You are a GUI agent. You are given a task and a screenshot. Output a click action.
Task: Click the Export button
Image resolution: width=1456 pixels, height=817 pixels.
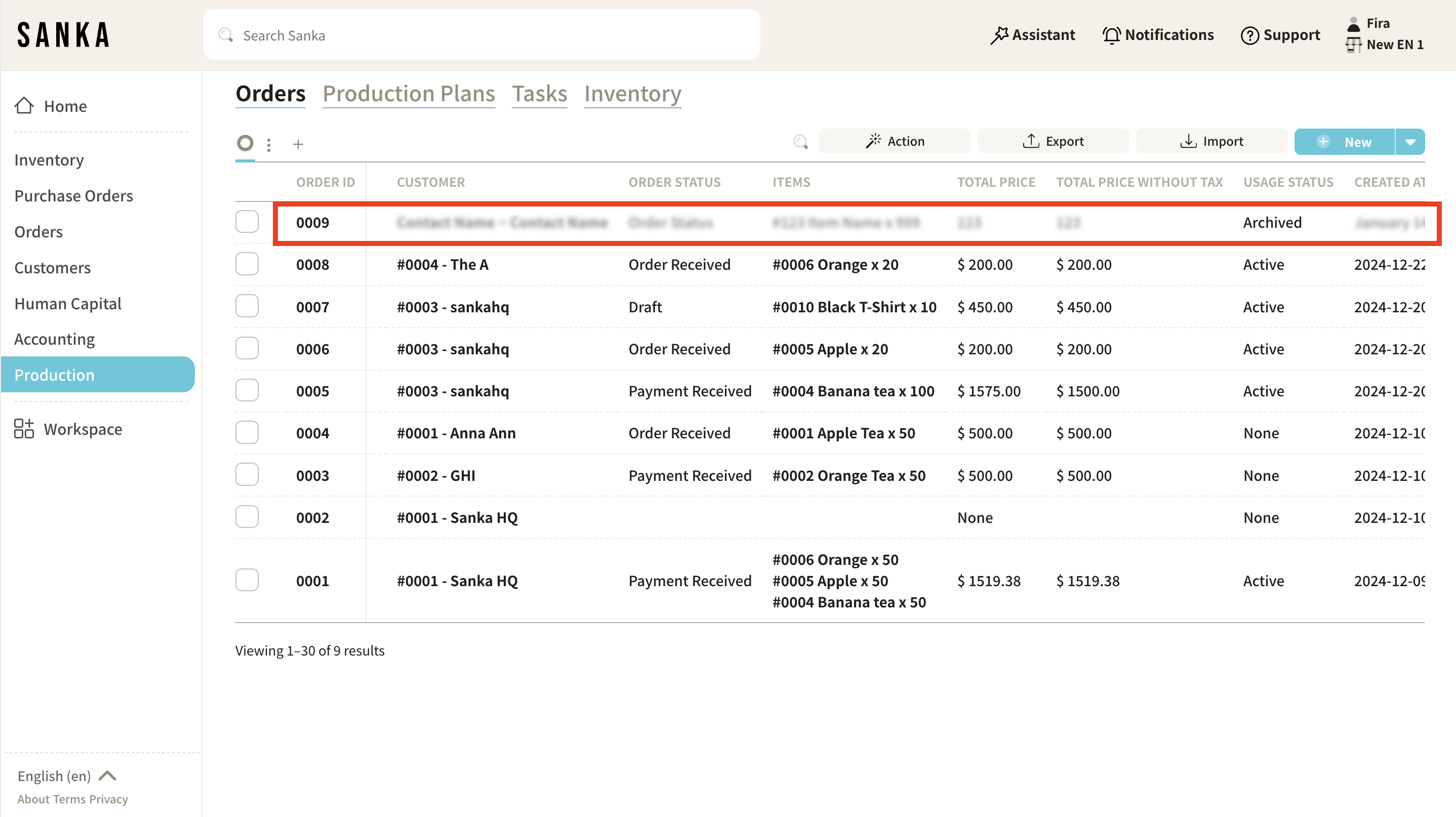click(1053, 141)
